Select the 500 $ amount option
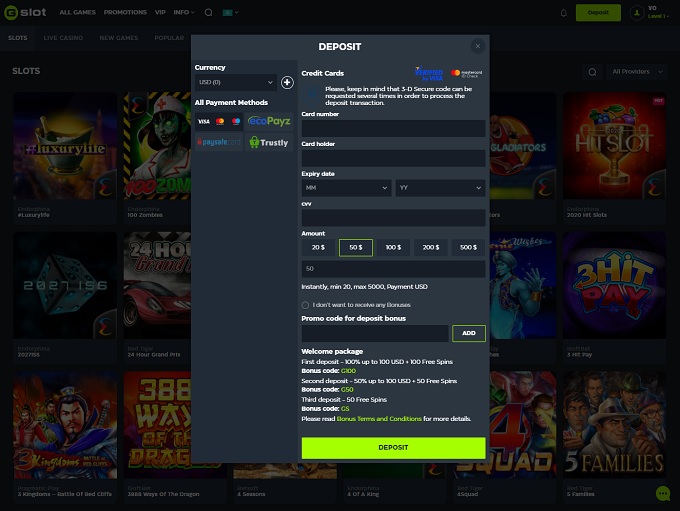The height and width of the screenshot is (511, 680). tap(468, 247)
